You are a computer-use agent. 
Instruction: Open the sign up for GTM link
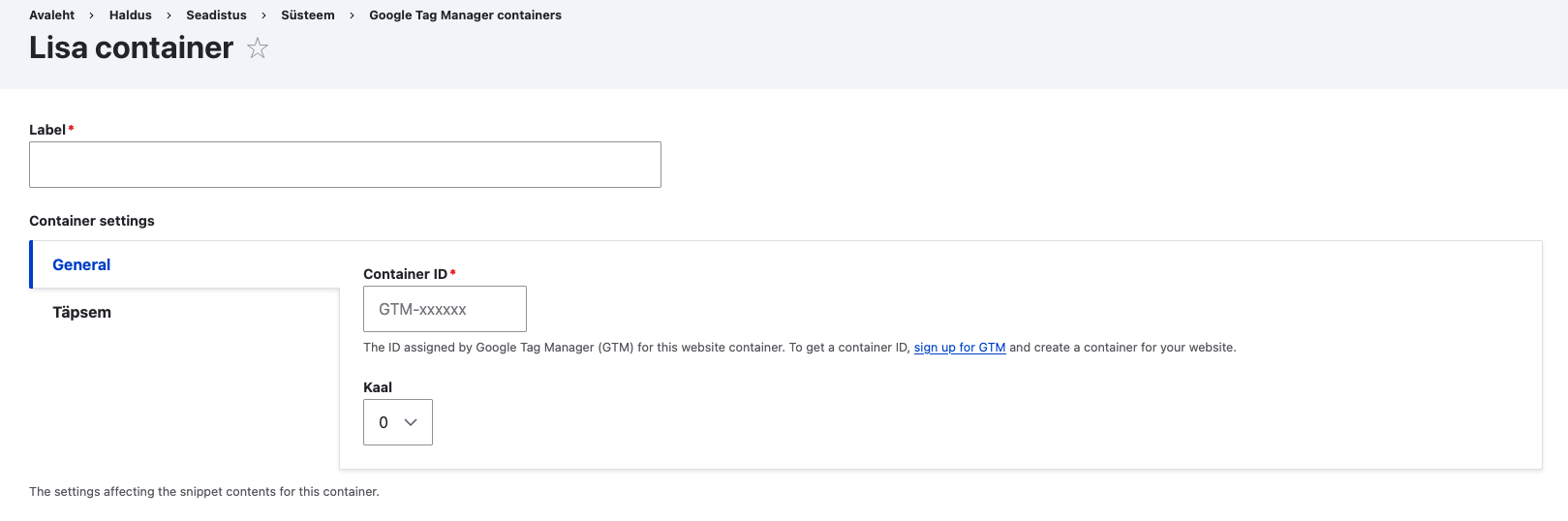(x=959, y=348)
